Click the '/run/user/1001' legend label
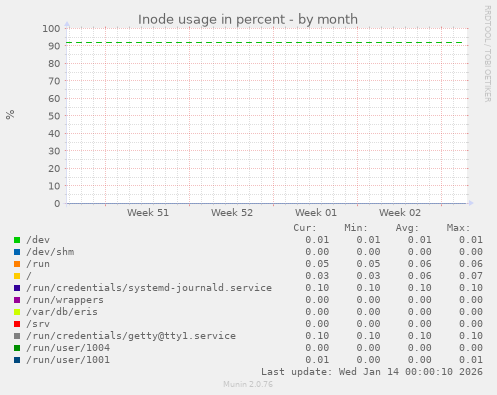This screenshot has height=395, width=497. click(x=68, y=360)
